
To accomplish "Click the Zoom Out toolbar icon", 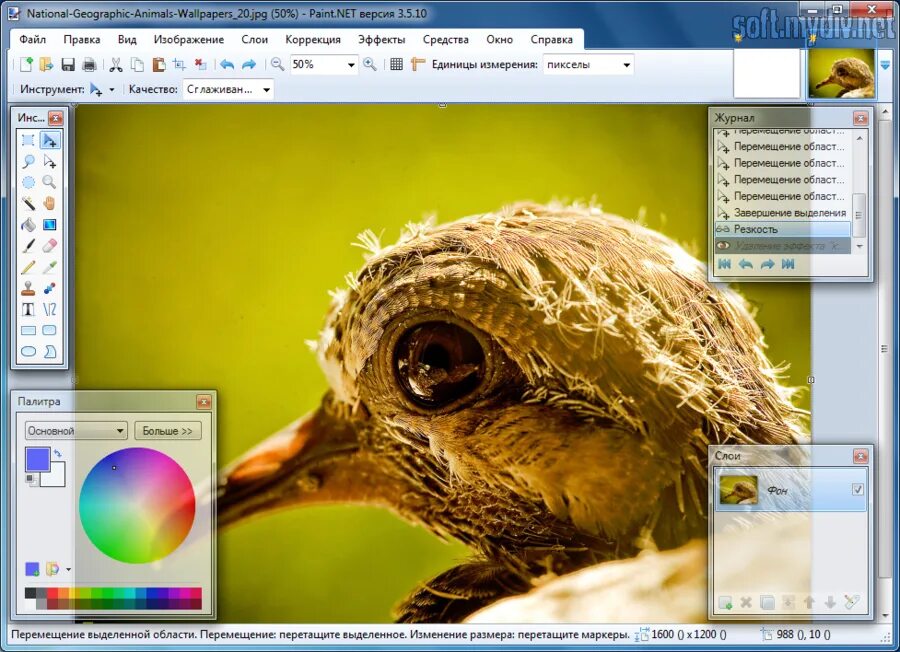I will coord(277,64).
